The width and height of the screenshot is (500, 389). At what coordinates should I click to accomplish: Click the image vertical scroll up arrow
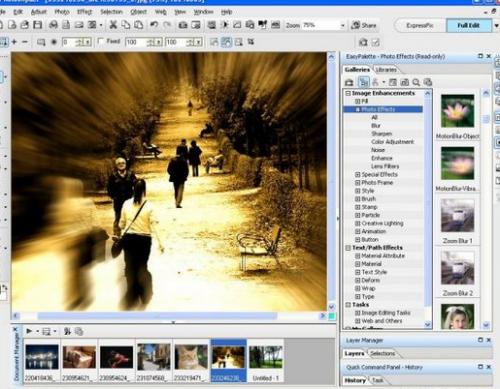(331, 57)
